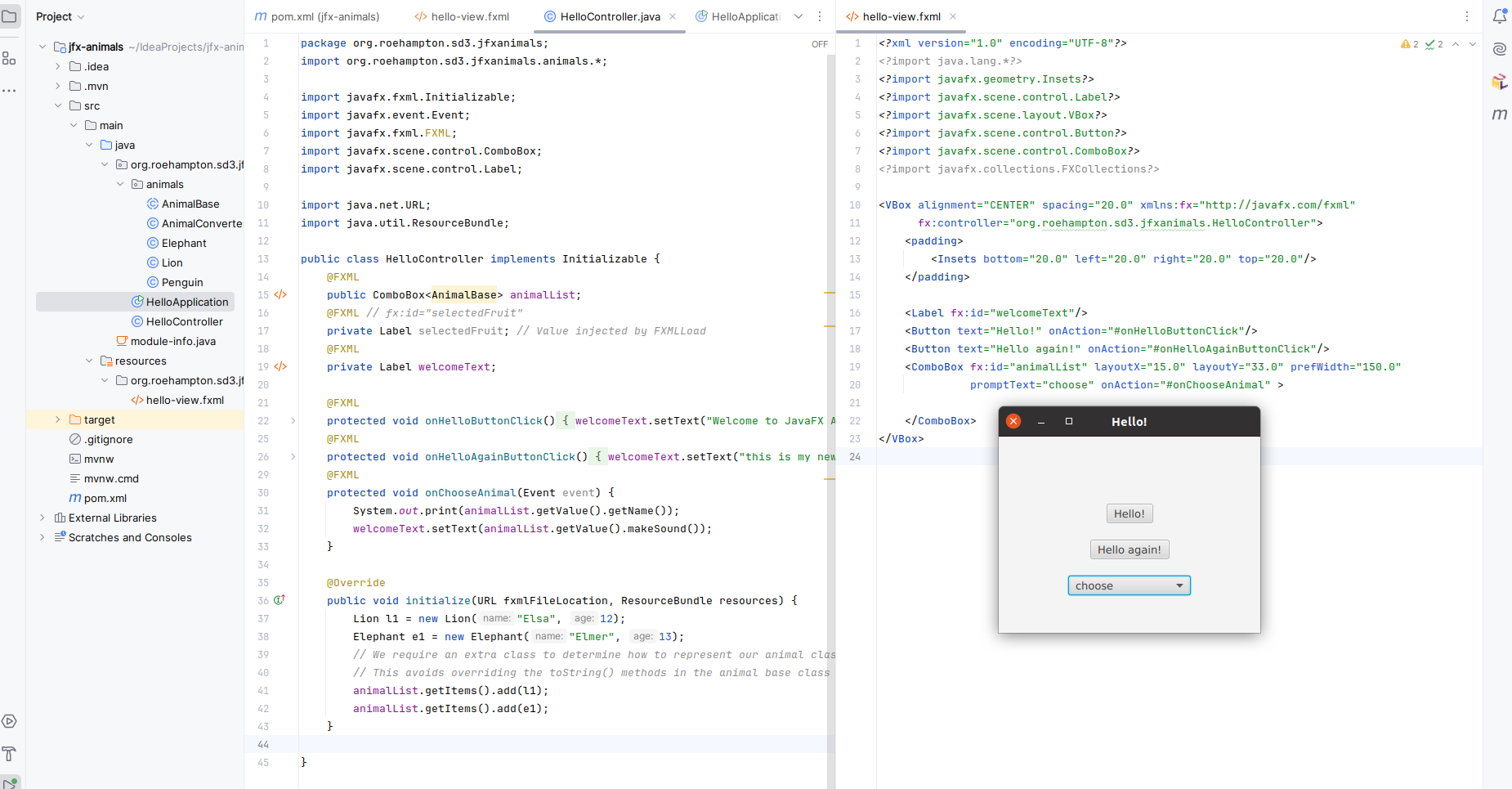The height and width of the screenshot is (789, 1512).
Task: Expand the .mvn folder
Action: (58, 86)
